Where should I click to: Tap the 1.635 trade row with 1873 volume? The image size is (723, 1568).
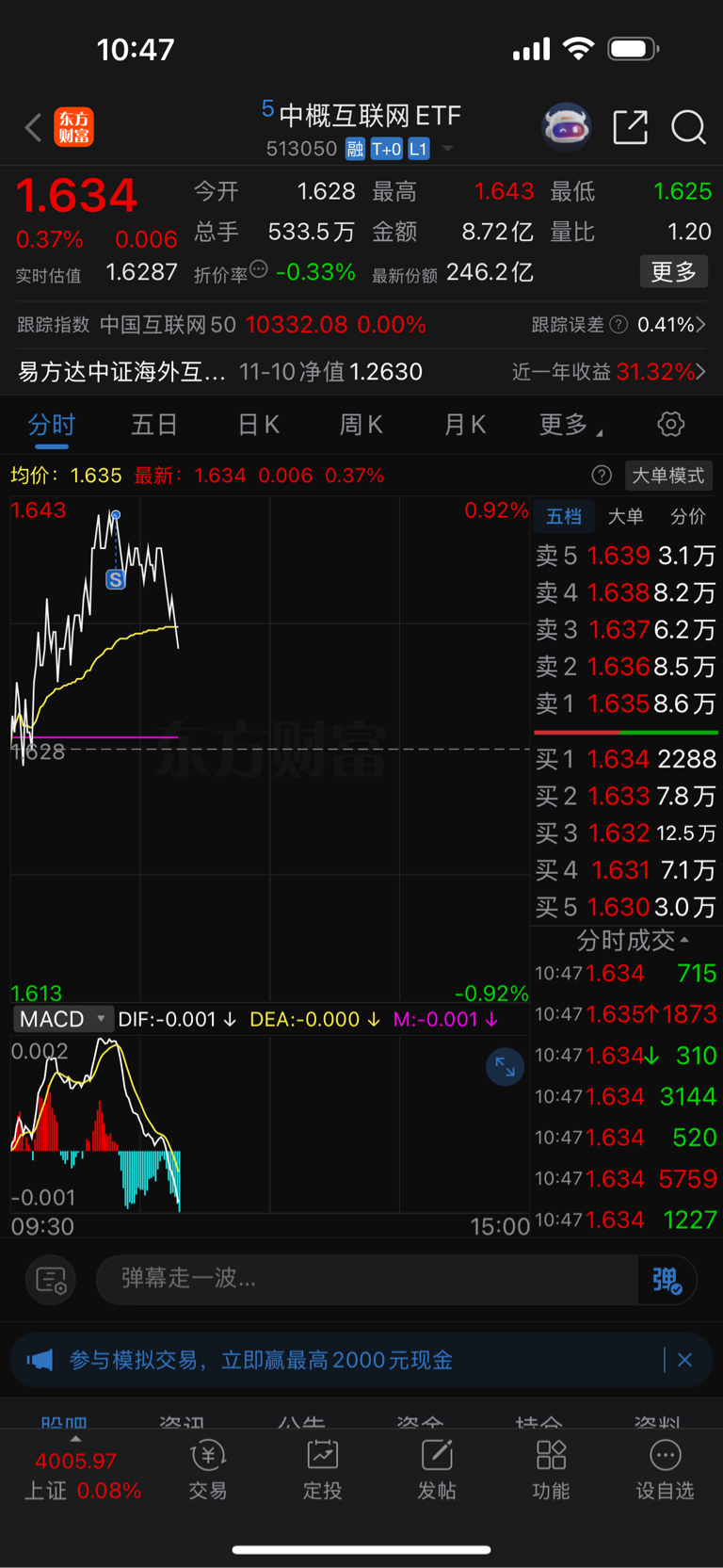pyautogui.click(x=626, y=1014)
